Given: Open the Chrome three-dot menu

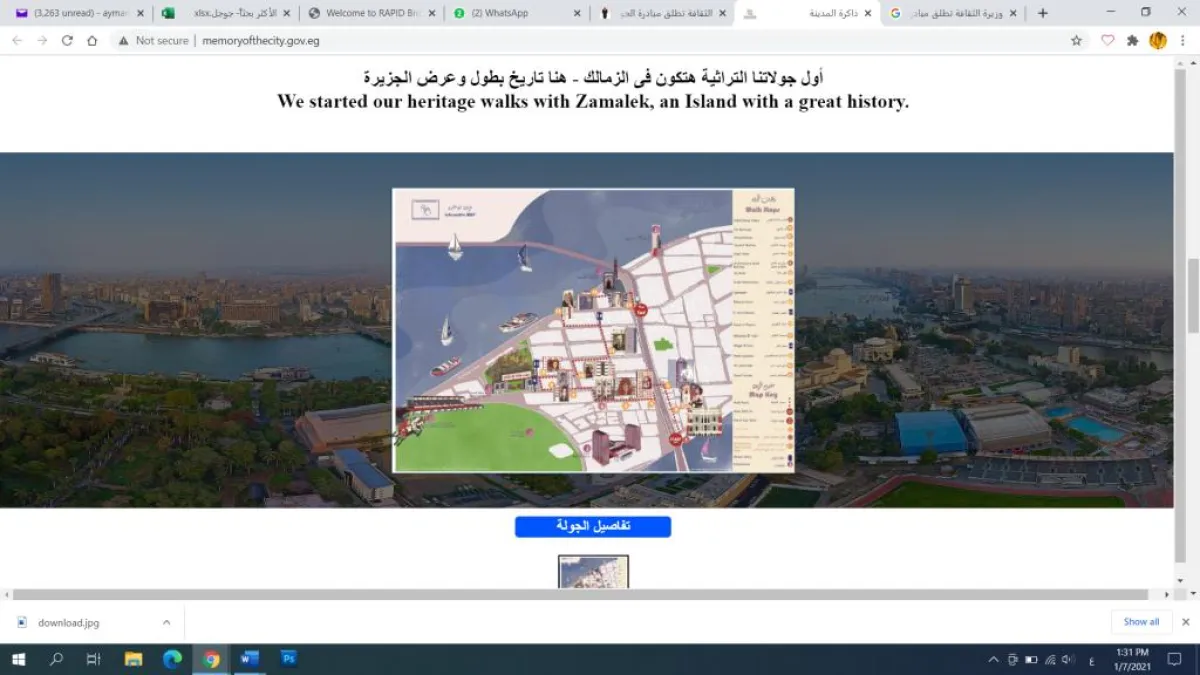Looking at the screenshot, I should click(1183, 41).
